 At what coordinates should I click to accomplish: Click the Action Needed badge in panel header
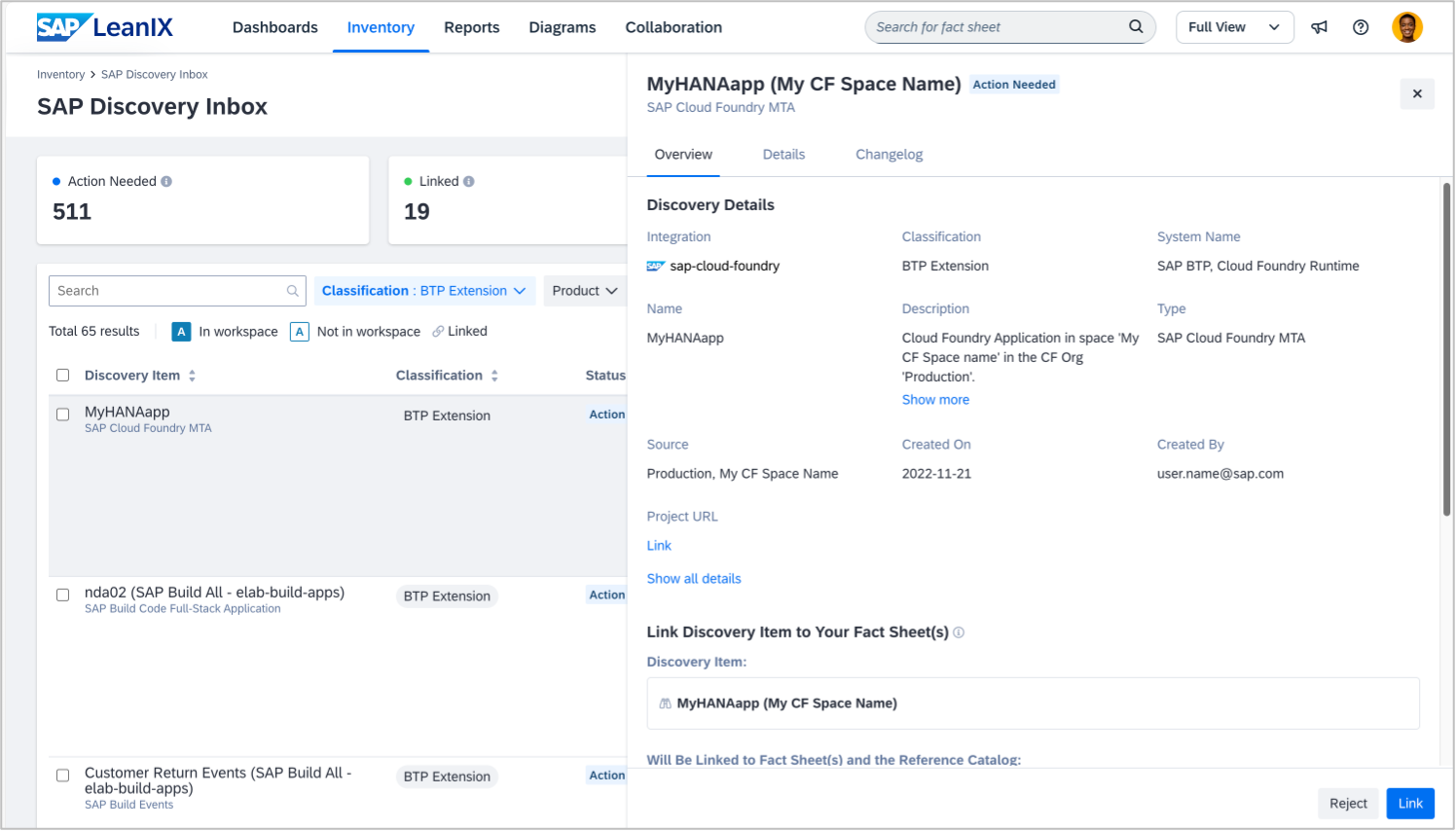pos(1014,85)
